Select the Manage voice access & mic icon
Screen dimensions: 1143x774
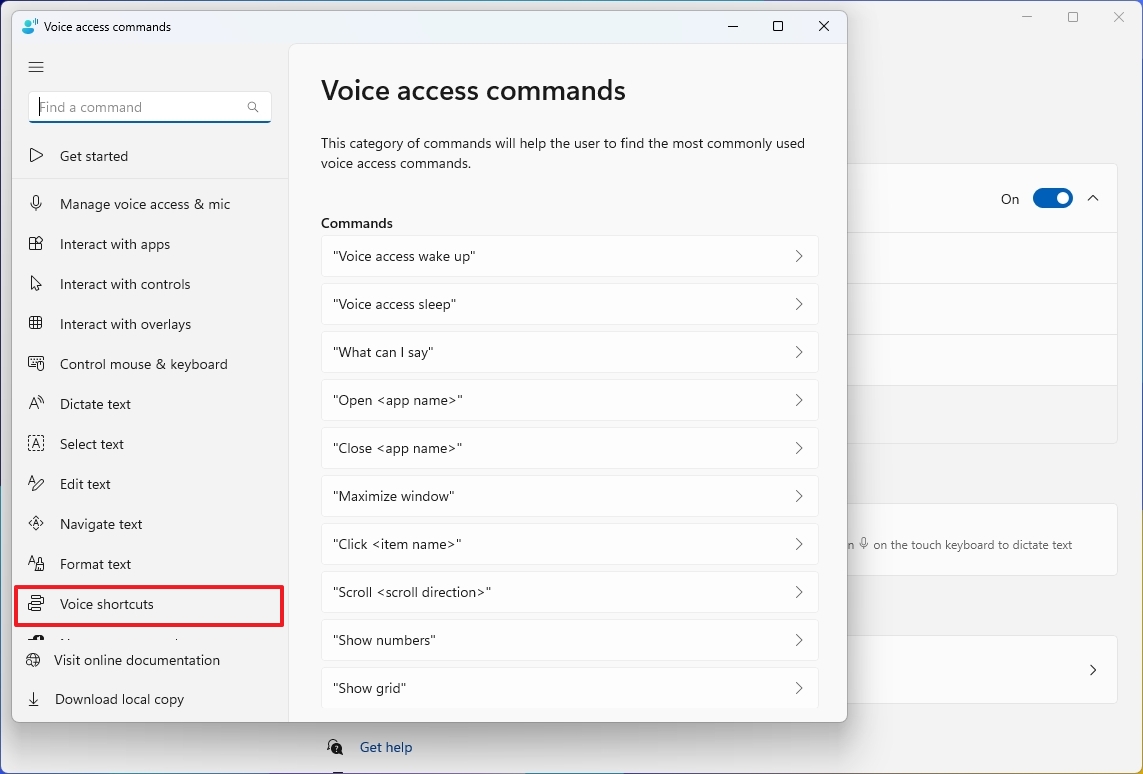tap(36, 203)
